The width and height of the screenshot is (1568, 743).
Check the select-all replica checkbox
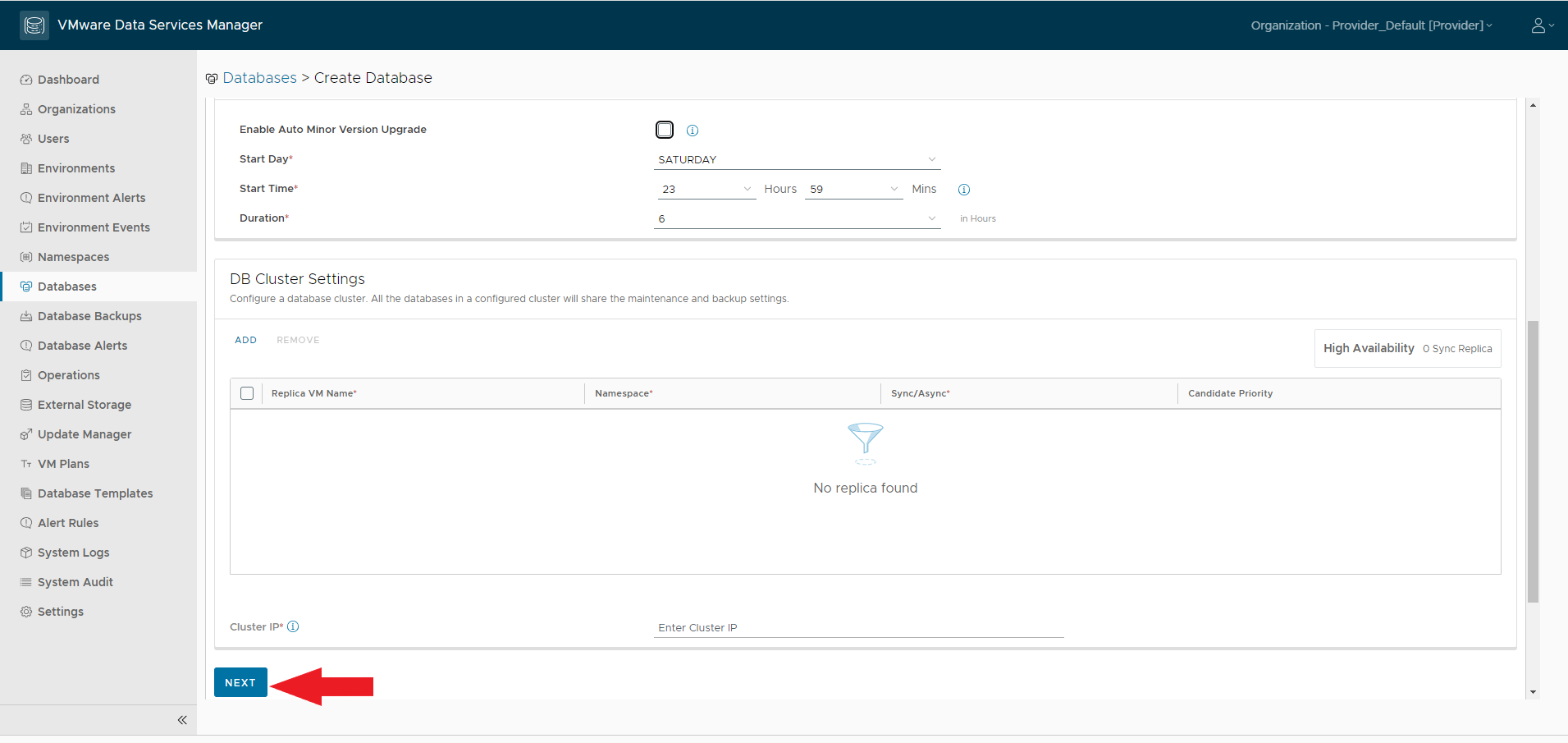tap(247, 393)
